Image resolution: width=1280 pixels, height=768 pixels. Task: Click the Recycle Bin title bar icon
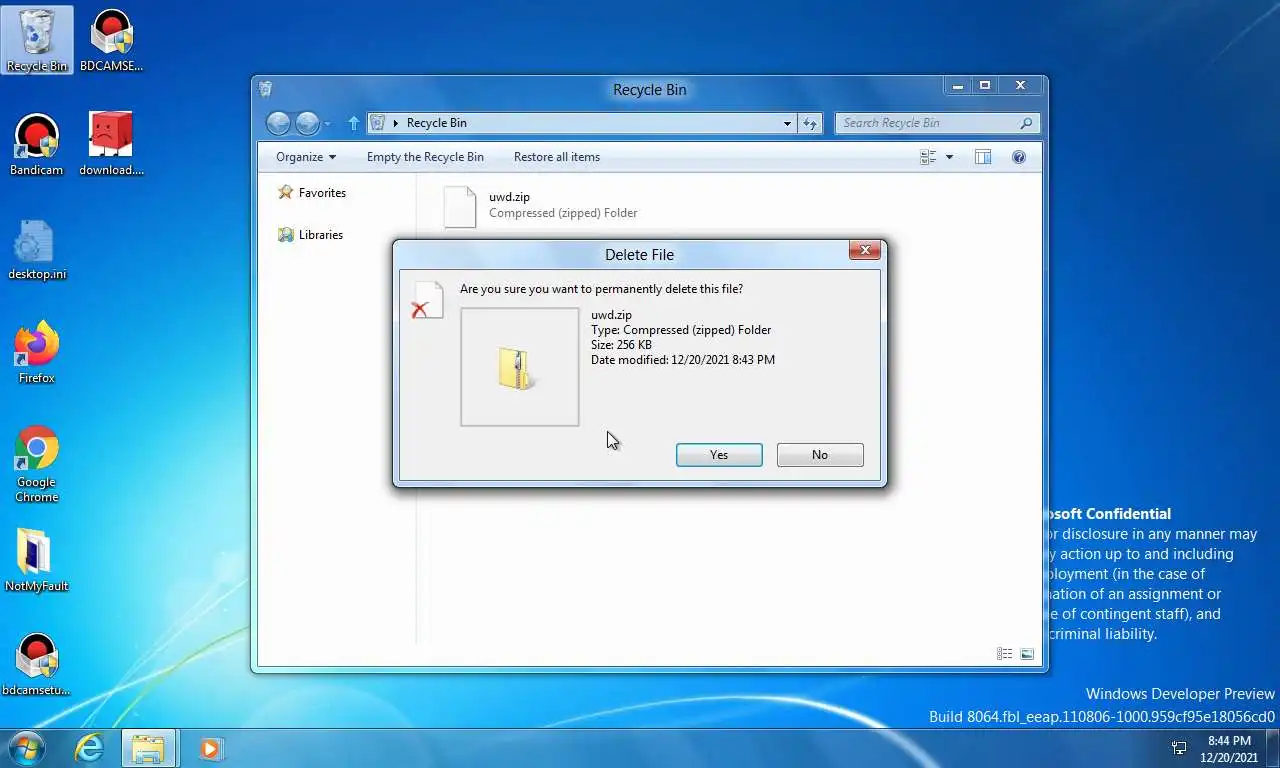coord(266,89)
